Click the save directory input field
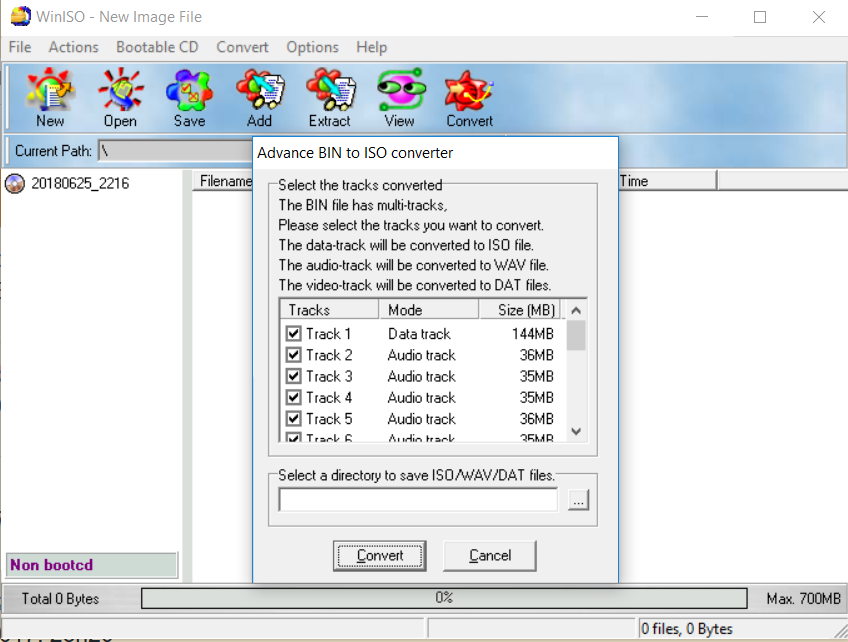848x642 pixels. (418, 500)
